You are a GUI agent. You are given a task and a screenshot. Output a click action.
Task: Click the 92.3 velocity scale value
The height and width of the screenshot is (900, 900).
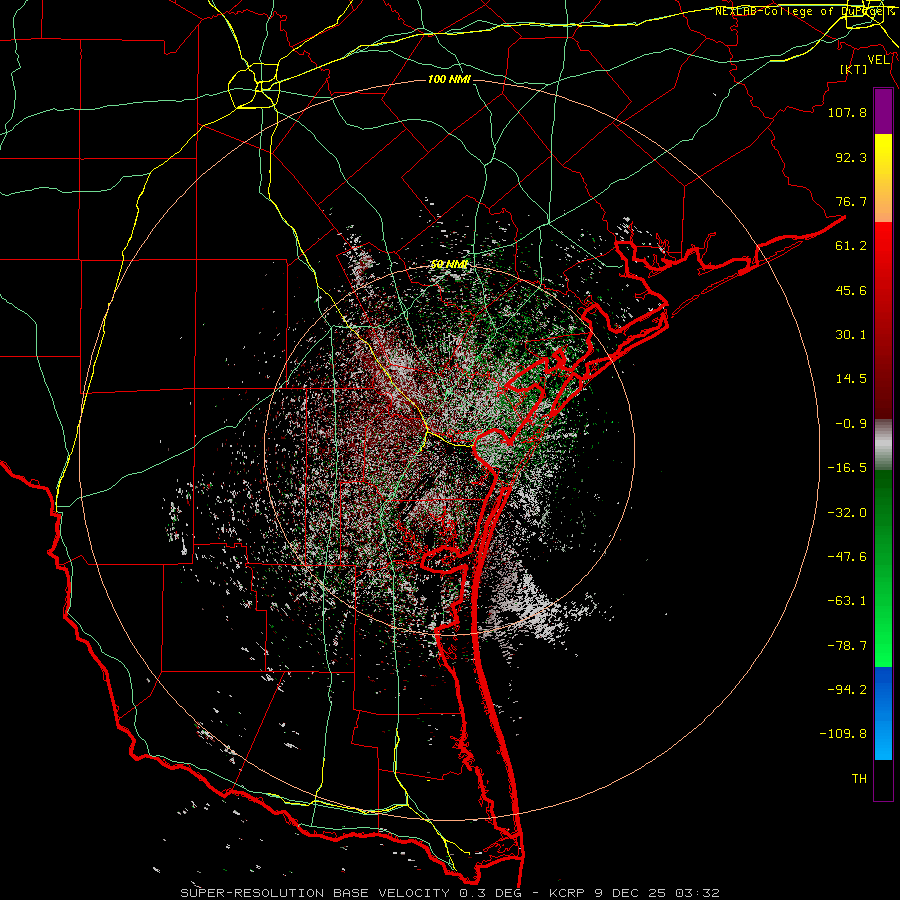point(851,157)
